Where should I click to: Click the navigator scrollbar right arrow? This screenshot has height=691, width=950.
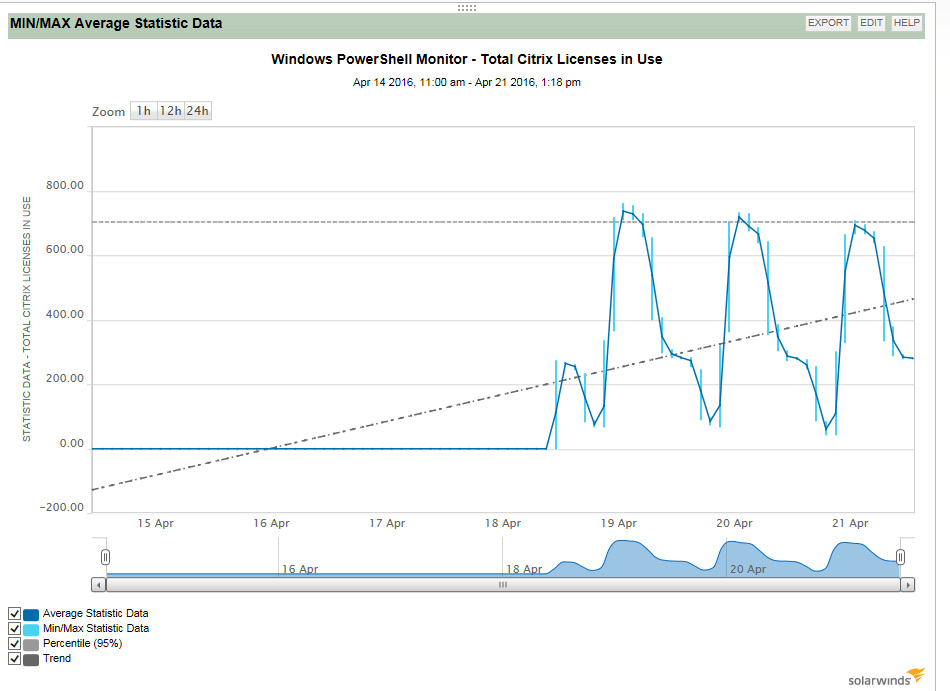[907, 585]
